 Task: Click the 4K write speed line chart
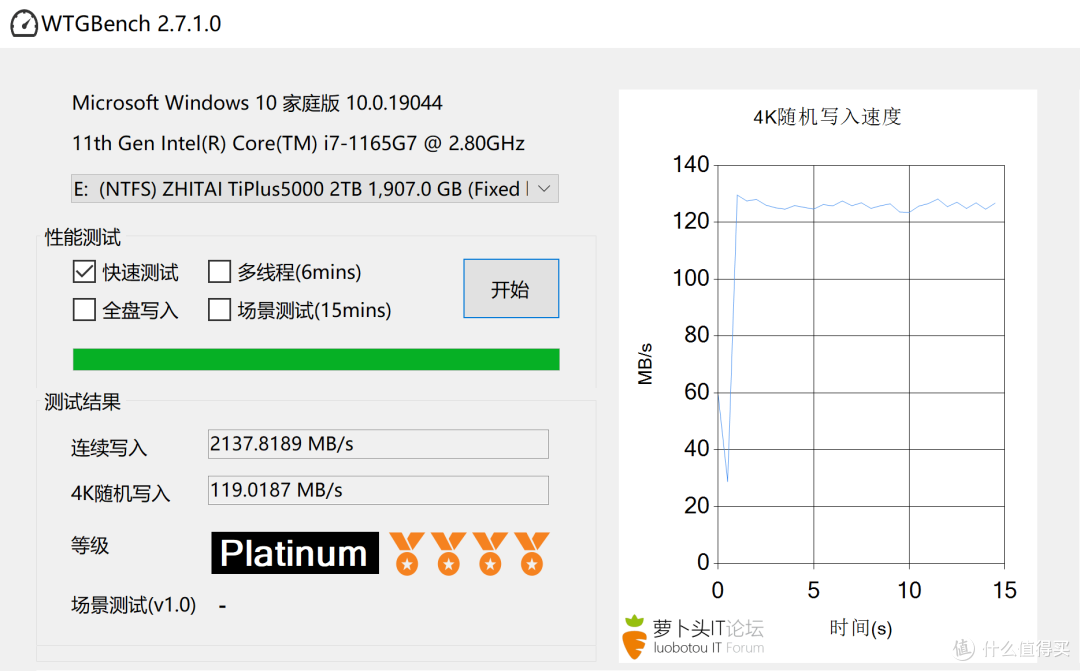[x=861, y=364]
